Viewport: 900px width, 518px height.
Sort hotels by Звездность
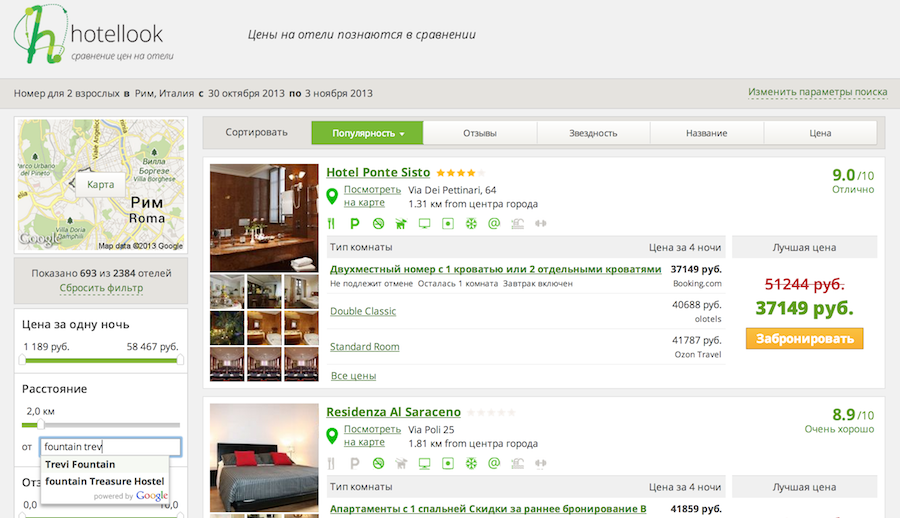pyautogui.click(x=593, y=133)
